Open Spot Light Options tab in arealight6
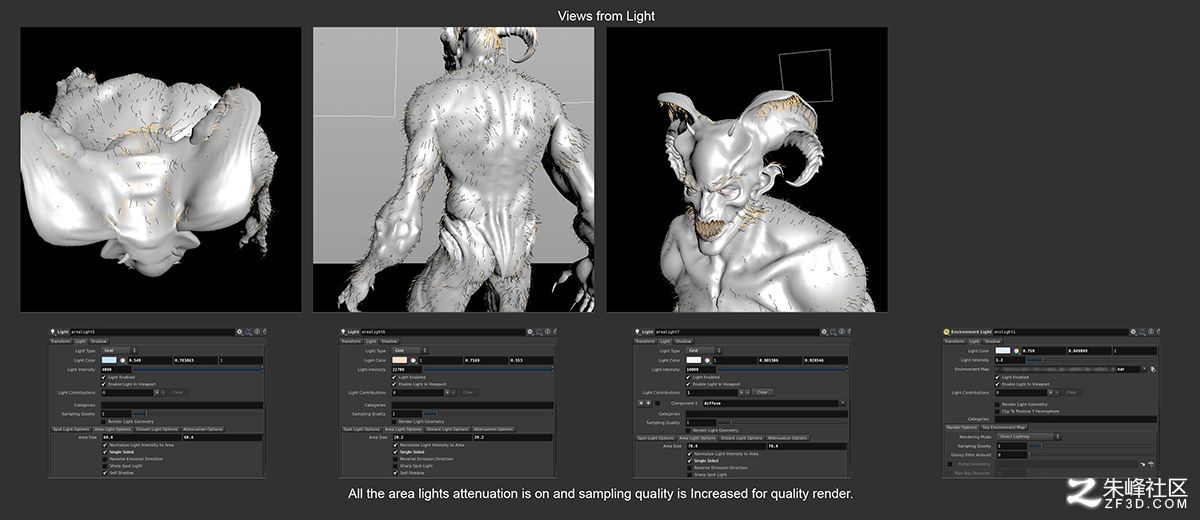Image resolution: width=1200 pixels, height=520 pixels. (x=361, y=429)
